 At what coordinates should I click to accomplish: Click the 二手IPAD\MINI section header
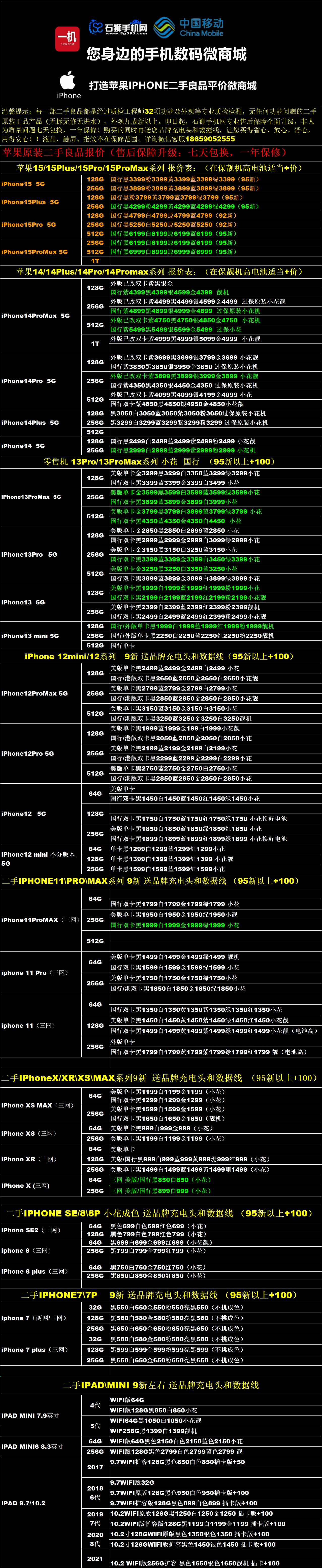pos(161,1385)
